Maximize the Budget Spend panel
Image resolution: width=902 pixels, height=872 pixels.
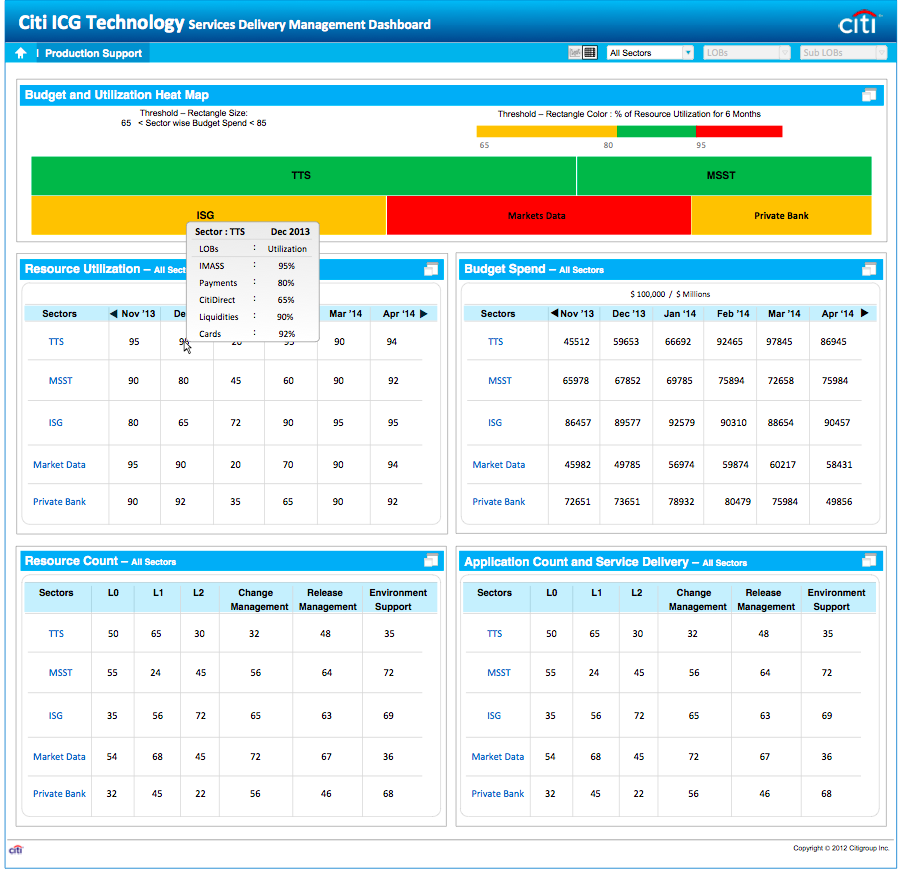coord(869,269)
